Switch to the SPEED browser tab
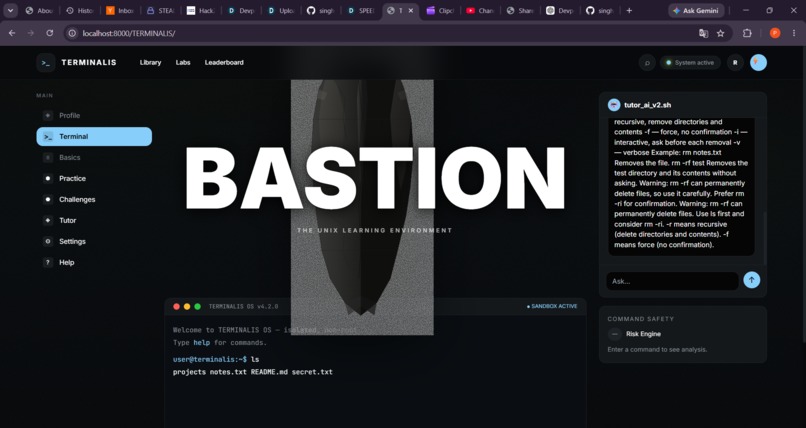 (x=361, y=10)
